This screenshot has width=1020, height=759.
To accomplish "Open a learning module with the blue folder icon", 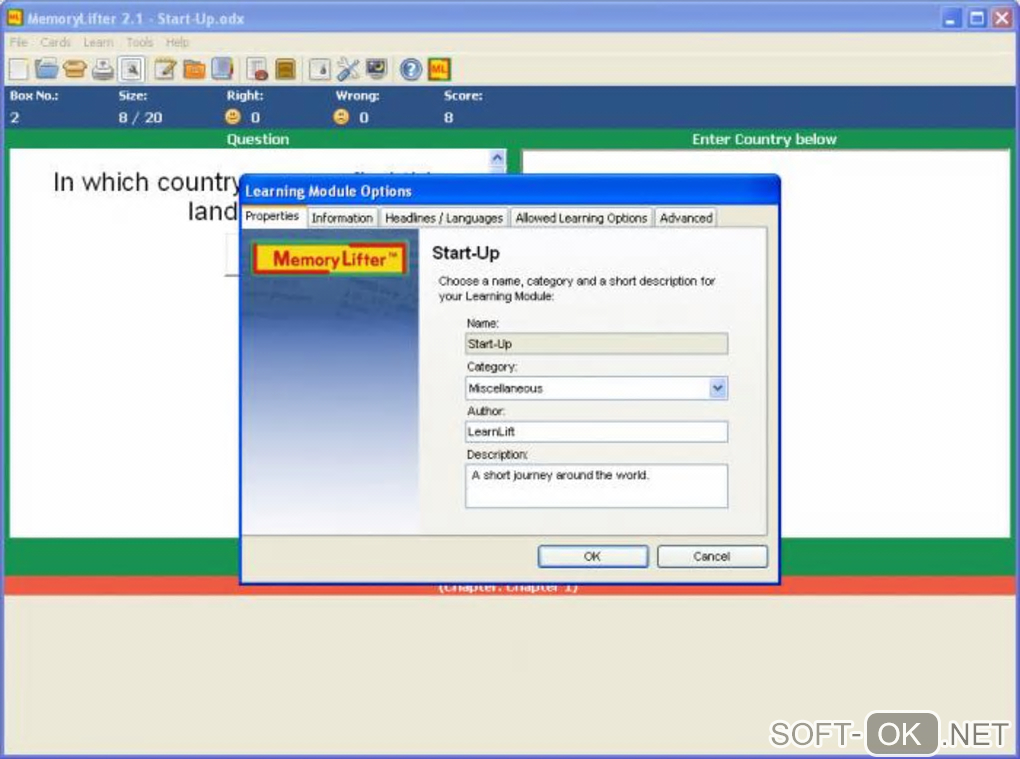I will click(47, 68).
